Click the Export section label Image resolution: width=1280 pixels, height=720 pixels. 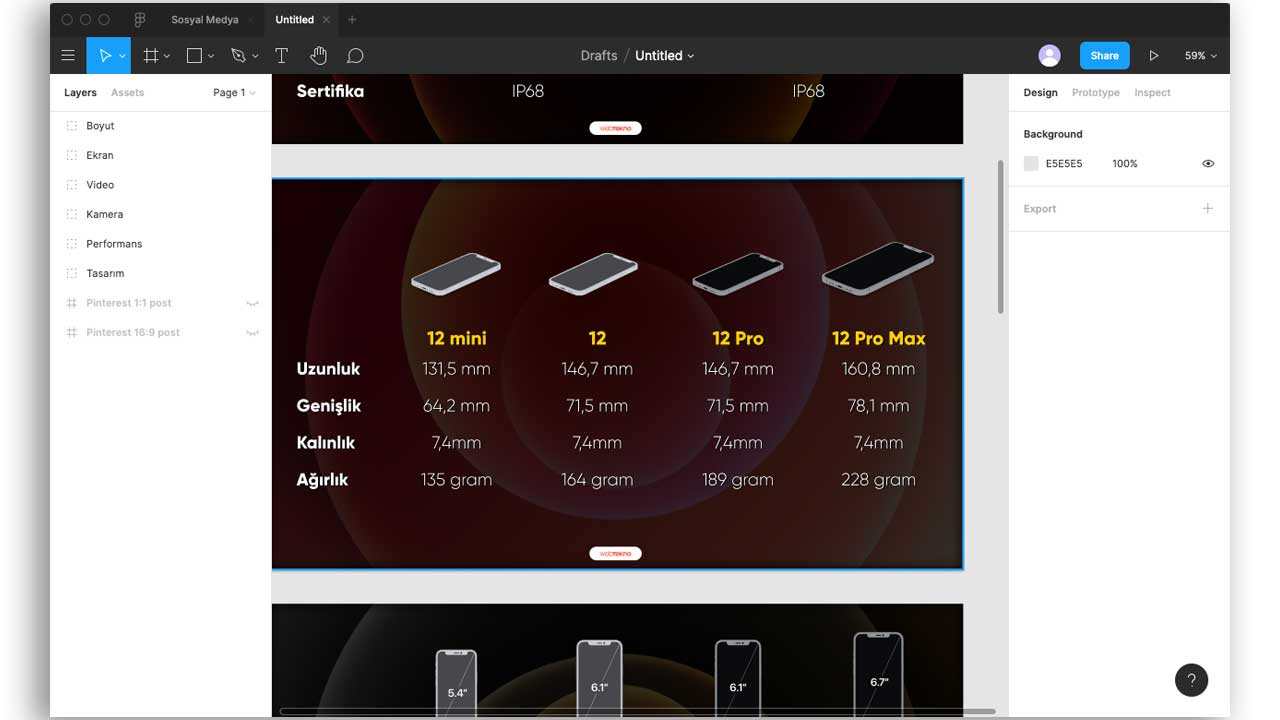point(1039,209)
